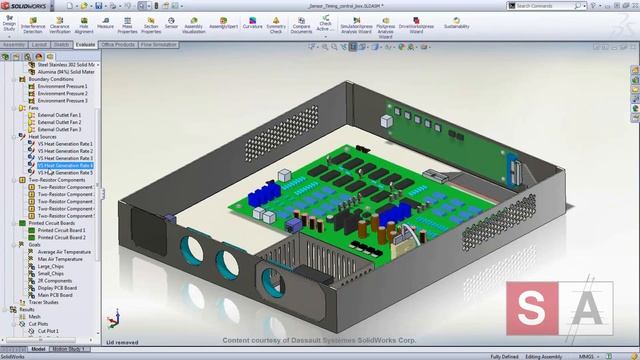Select Printed Circuit Board 2

click(62, 238)
